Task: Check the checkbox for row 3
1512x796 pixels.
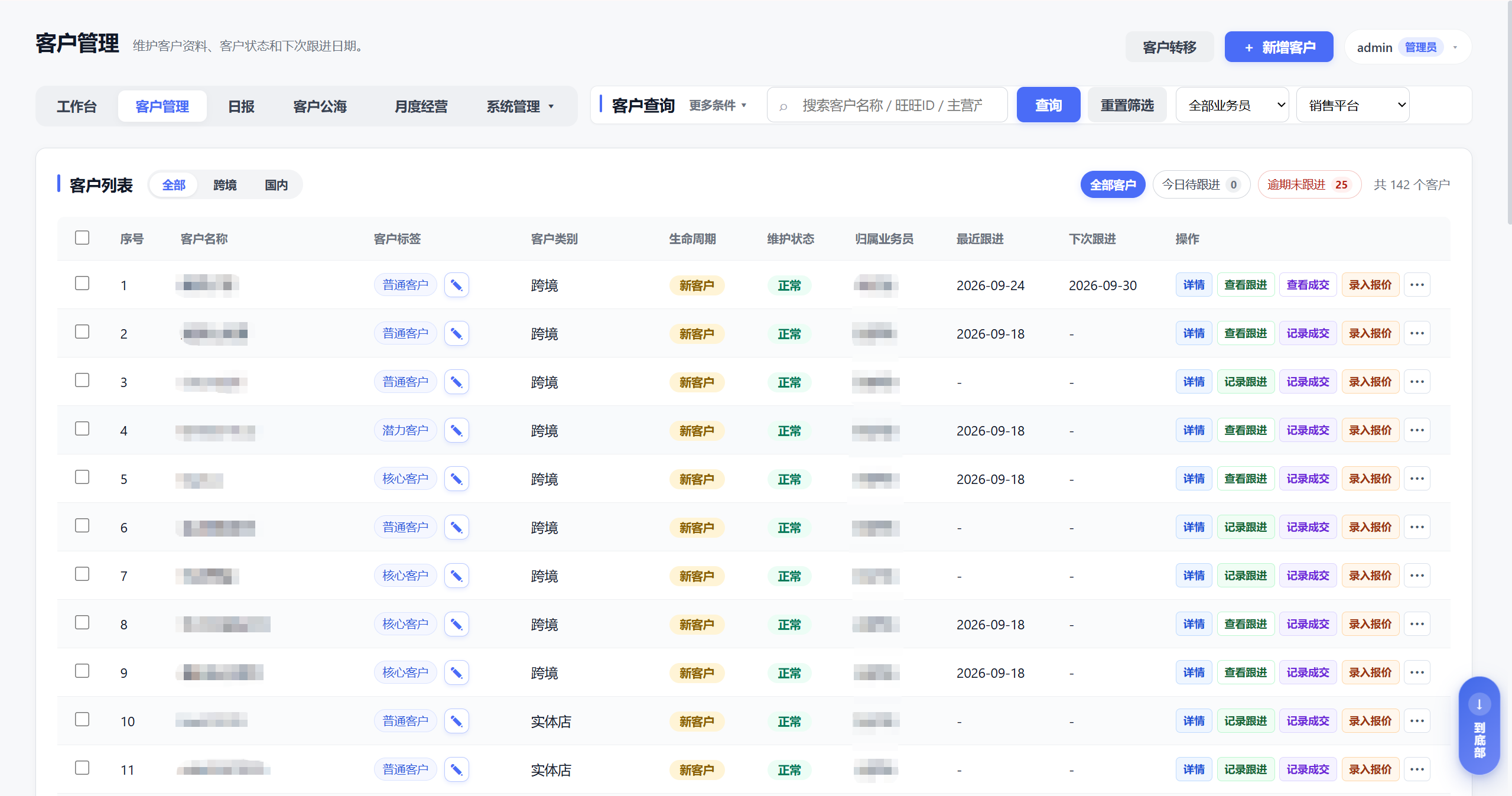Action: point(82,380)
